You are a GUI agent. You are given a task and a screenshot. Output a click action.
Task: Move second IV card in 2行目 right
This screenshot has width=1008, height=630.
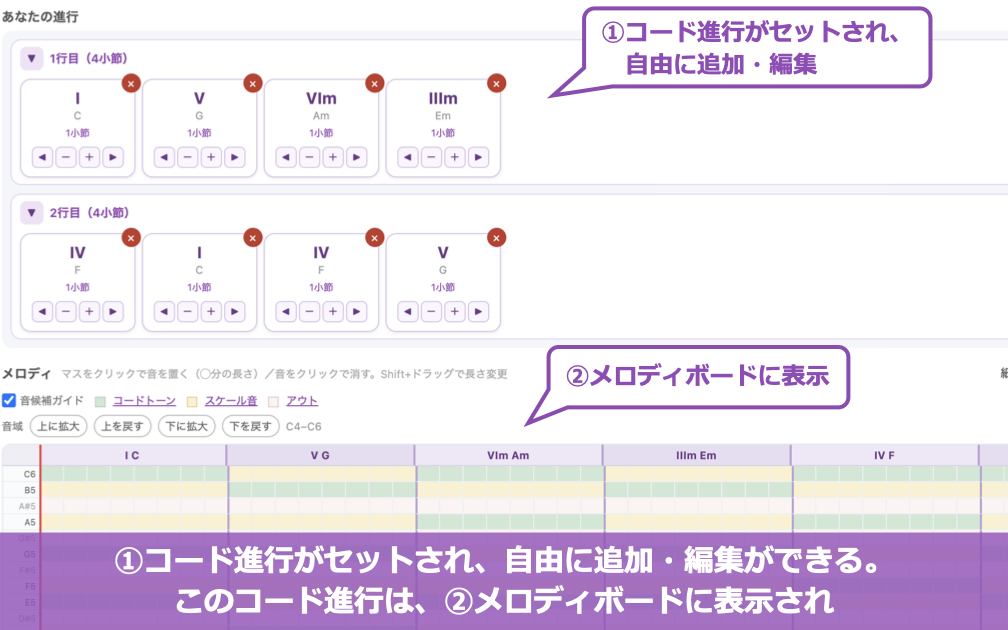(357, 312)
